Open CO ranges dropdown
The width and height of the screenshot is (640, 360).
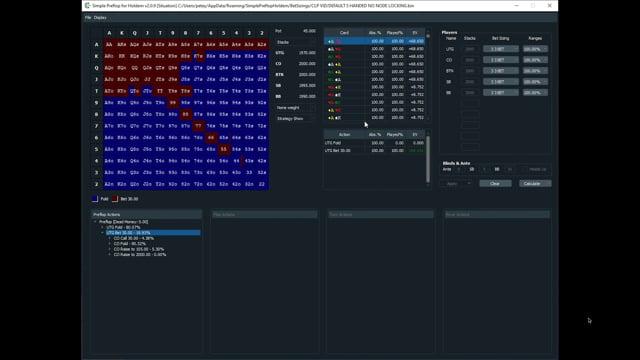[535, 60]
